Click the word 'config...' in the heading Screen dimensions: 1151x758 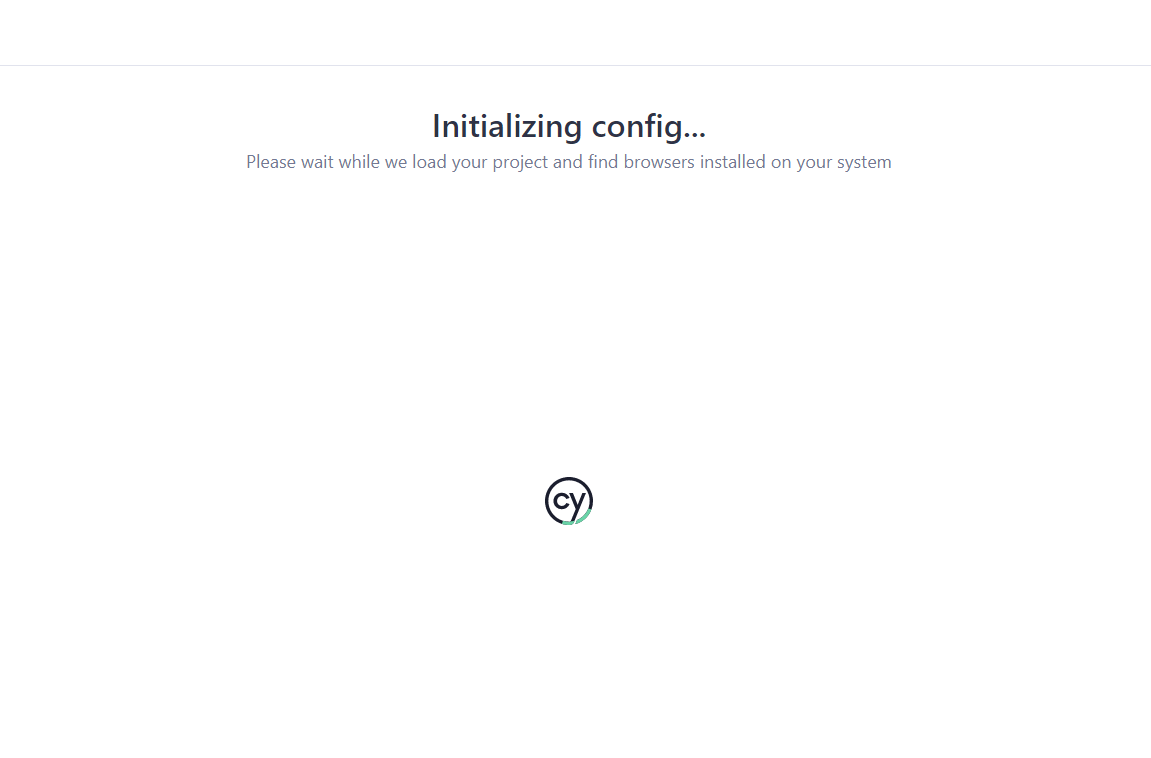click(x=649, y=127)
